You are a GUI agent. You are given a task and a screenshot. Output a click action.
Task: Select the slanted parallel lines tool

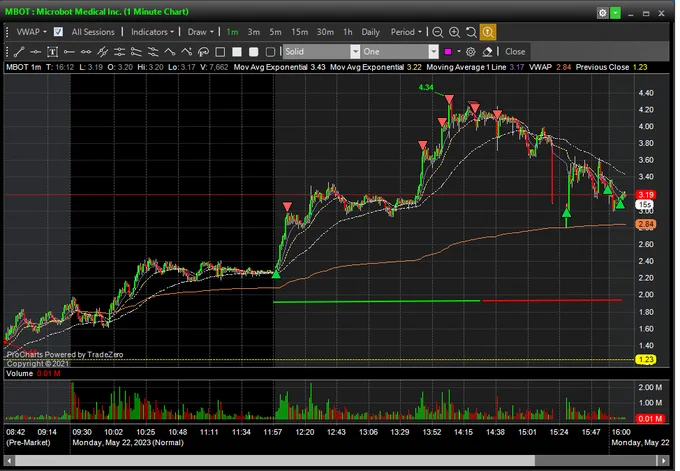[x=136, y=52]
